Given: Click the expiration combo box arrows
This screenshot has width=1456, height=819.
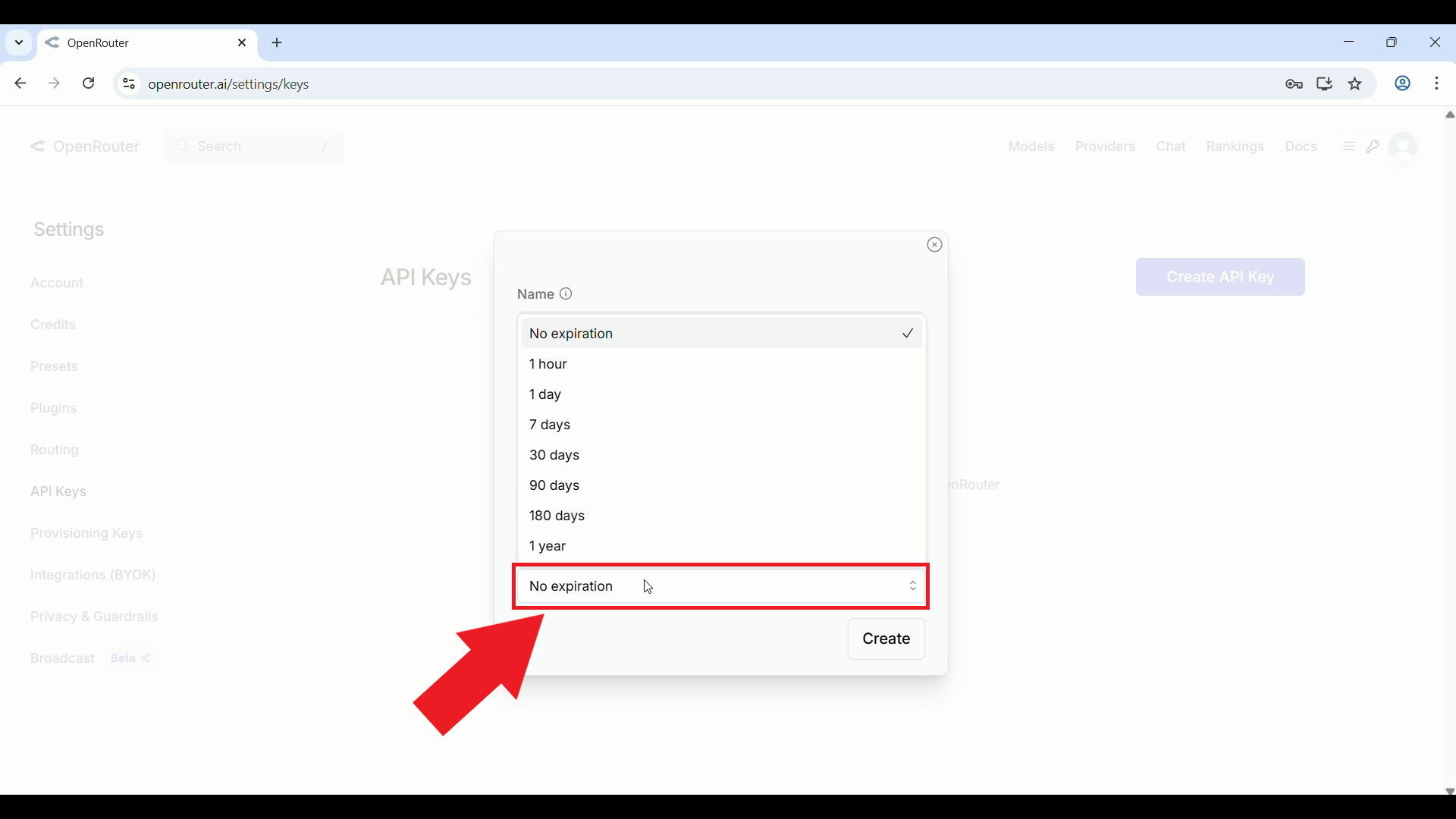Looking at the screenshot, I should [x=913, y=586].
